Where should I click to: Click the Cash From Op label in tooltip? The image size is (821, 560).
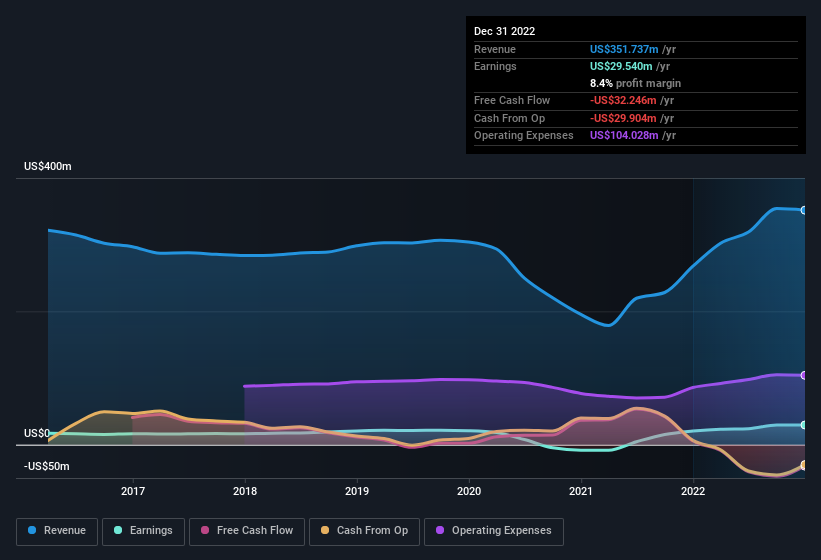[x=509, y=118]
